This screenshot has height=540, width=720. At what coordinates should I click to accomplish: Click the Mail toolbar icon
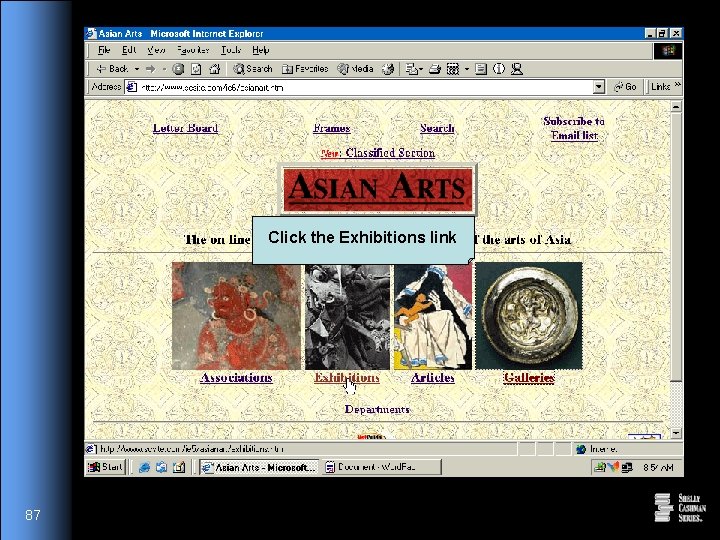pos(411,69)
